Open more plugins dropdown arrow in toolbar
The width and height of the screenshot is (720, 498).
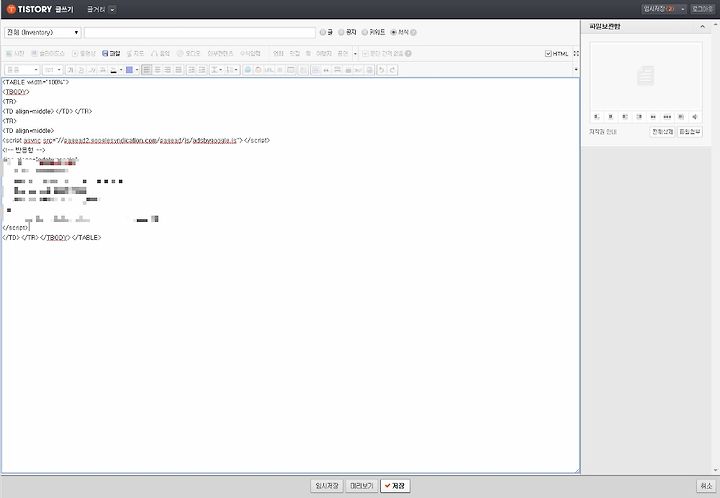(x=355, y=54)
